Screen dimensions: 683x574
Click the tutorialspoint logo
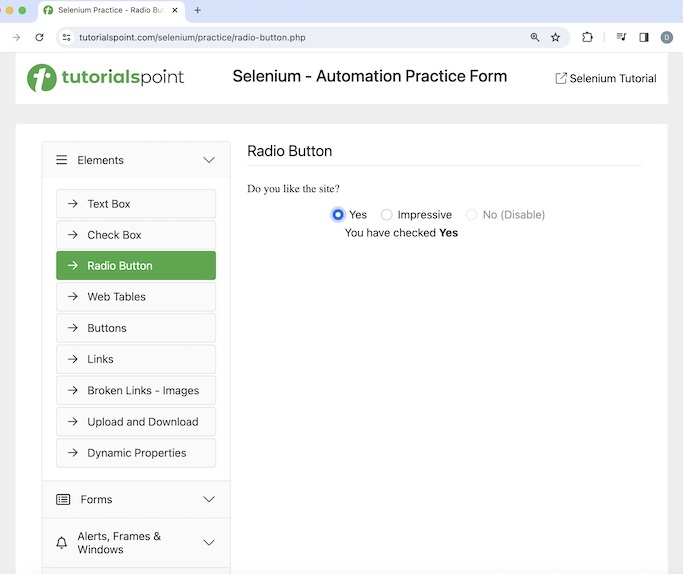click(x=105, y=78)
